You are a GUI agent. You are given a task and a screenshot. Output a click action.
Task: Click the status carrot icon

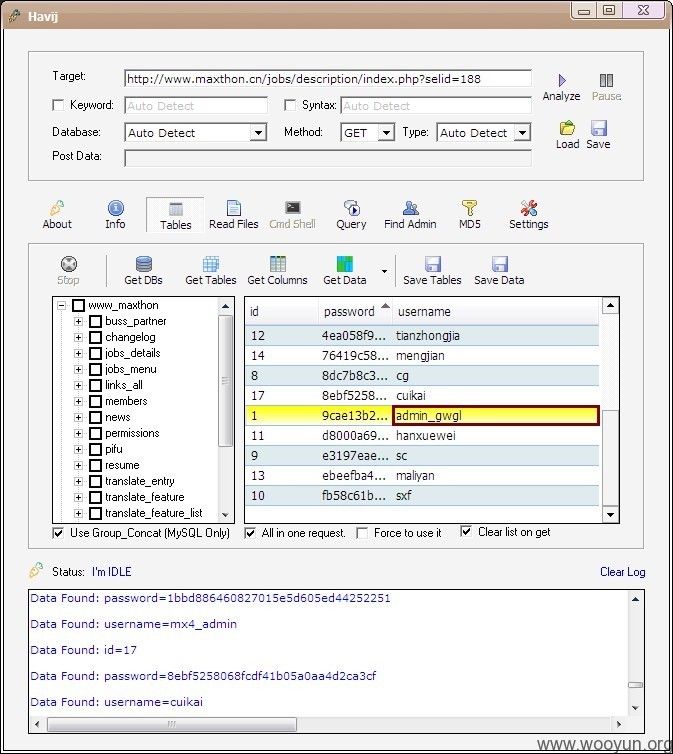click(x=36, y=570)
